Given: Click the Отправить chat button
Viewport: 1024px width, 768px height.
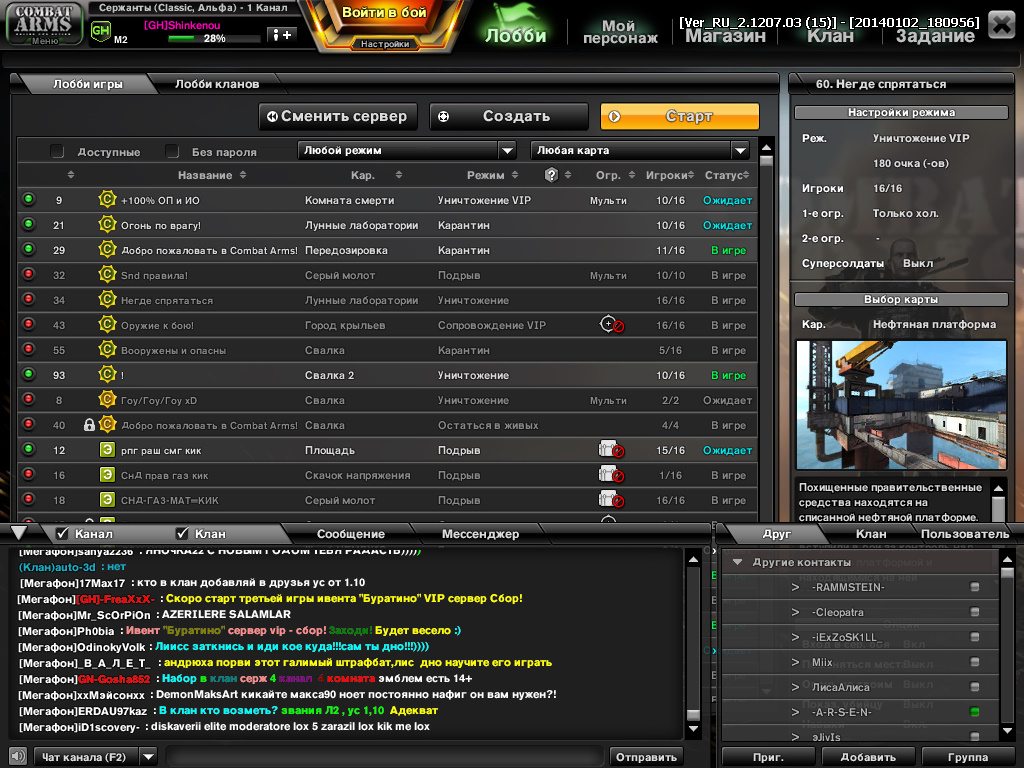Looking at the screenshot, I should click(x=646, y=757).
